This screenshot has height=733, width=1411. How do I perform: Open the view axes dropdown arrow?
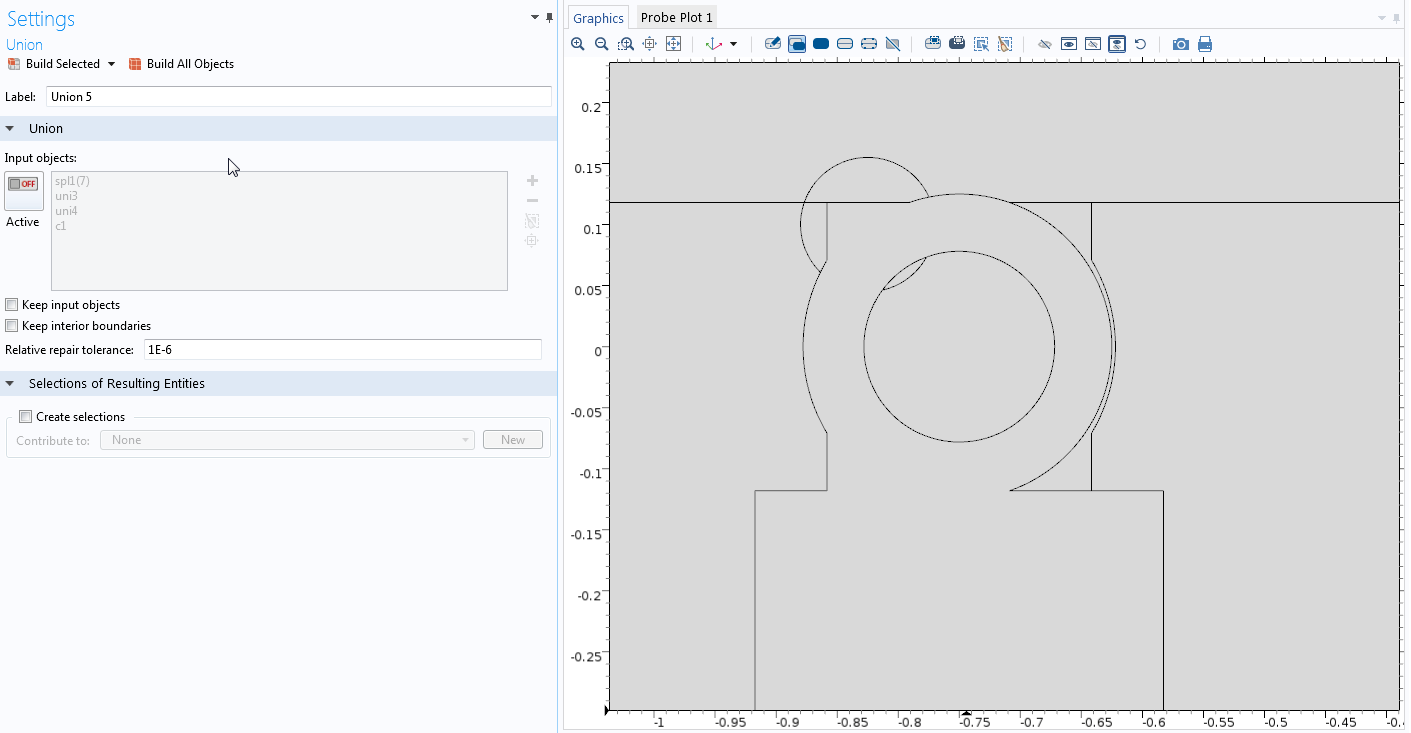pos(733,44)
